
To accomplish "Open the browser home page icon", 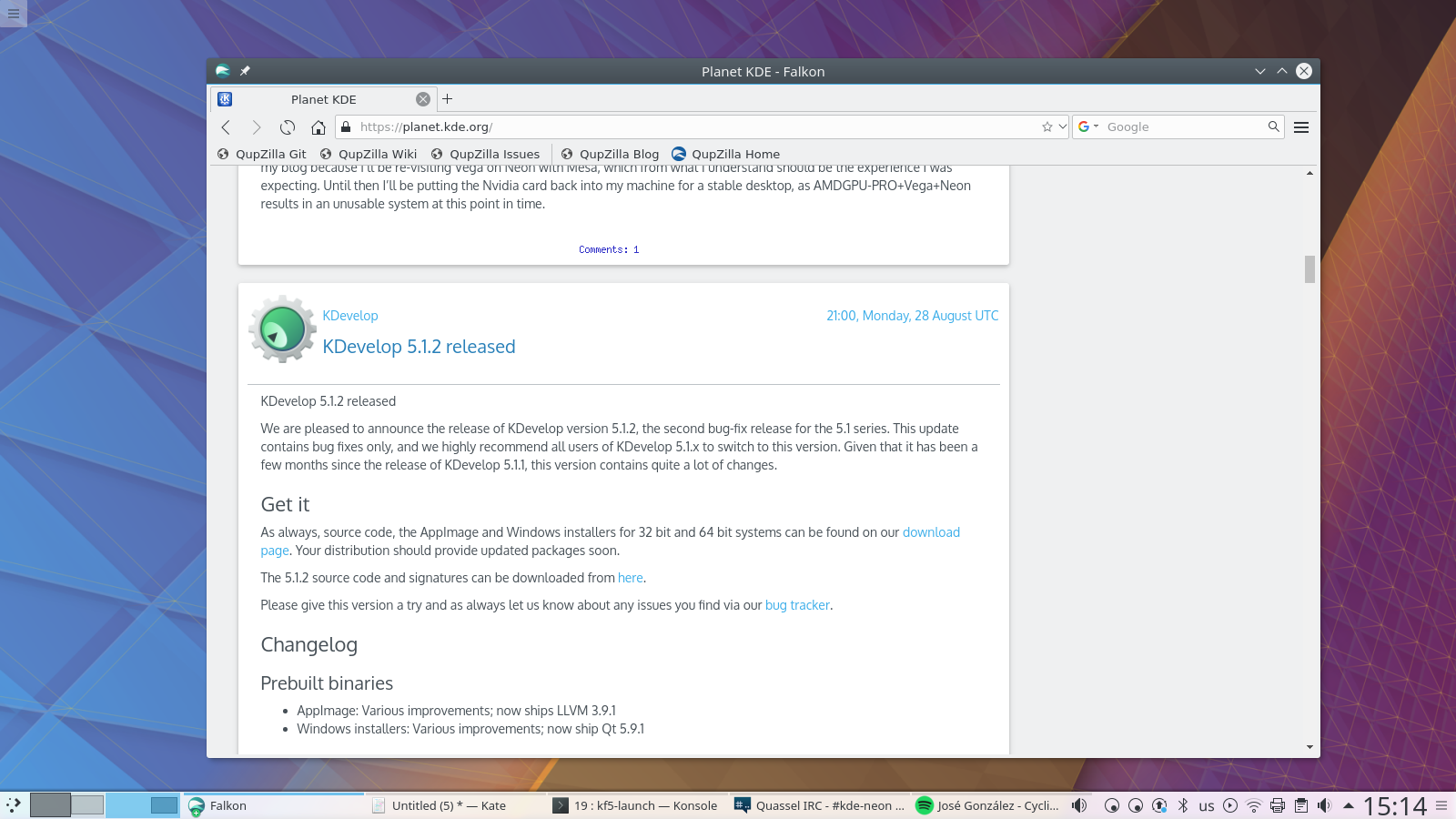I will [x=318, y=127].
